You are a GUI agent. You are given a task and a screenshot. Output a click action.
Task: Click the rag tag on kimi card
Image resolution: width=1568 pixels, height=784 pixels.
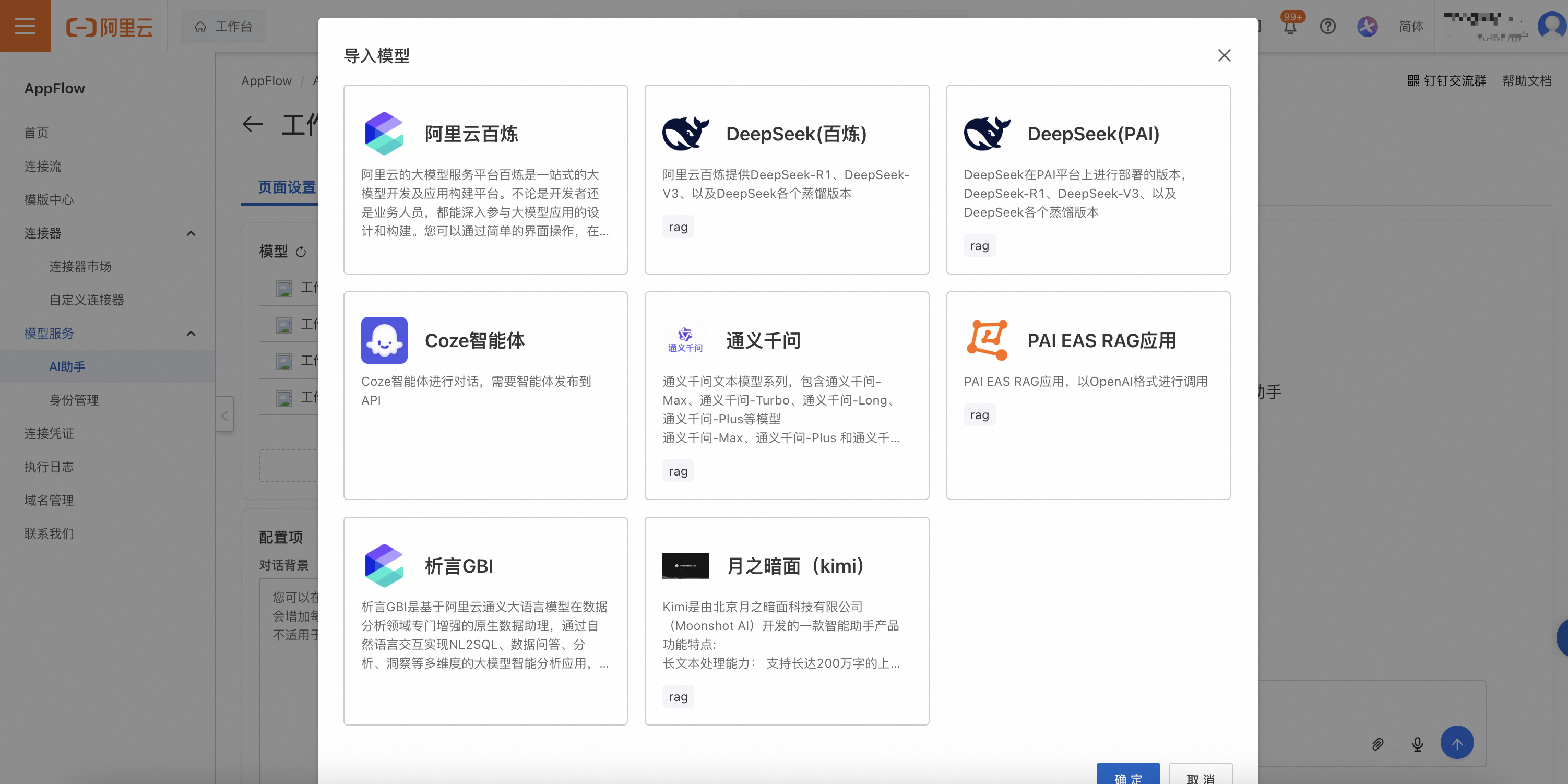(x=678, y=697)
